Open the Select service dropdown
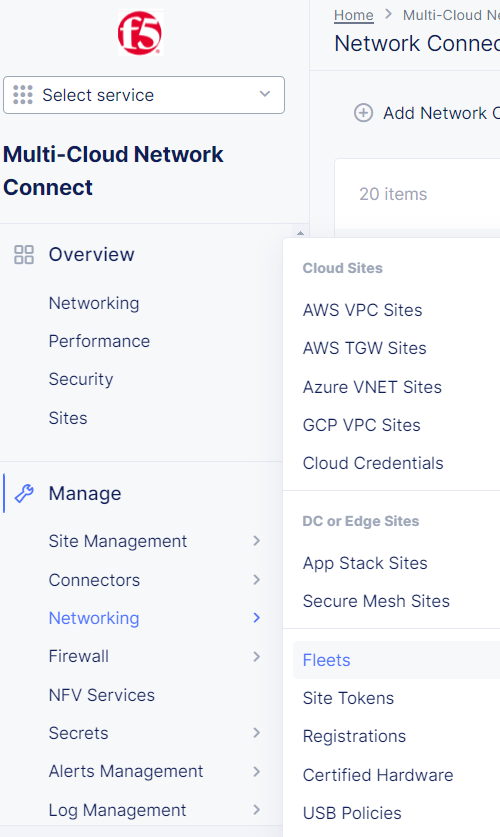This screenshot has height=837, width=500. point(144,95)
